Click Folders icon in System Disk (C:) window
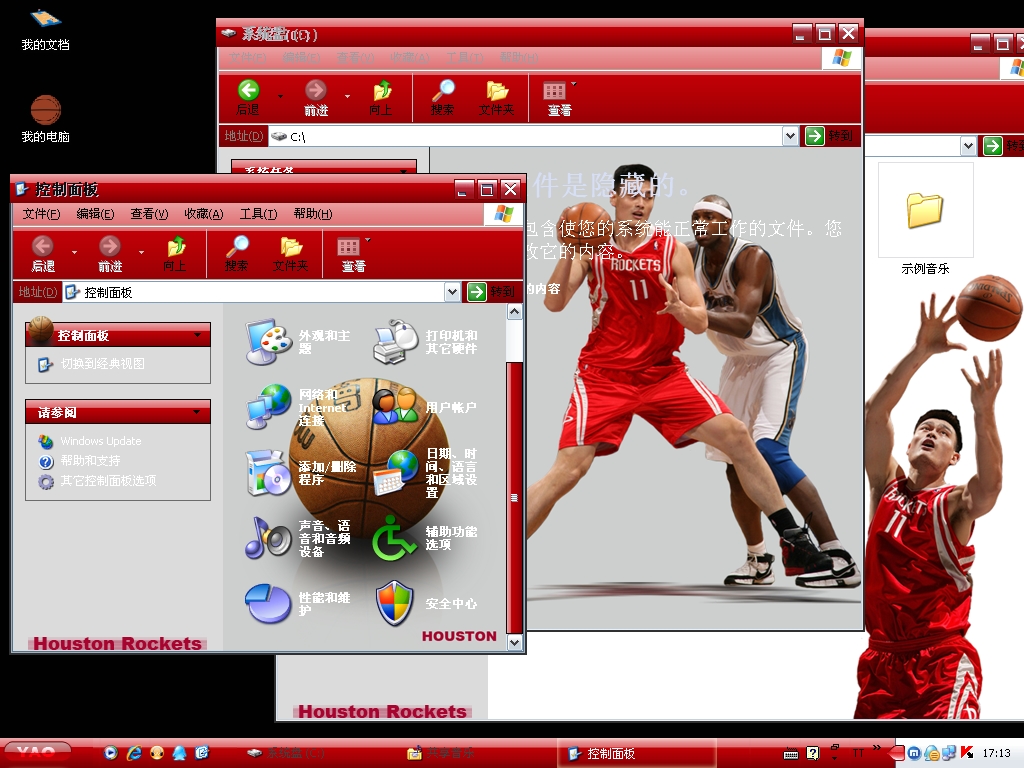Screen dimensions: 1024x768 tap(497, 90)
